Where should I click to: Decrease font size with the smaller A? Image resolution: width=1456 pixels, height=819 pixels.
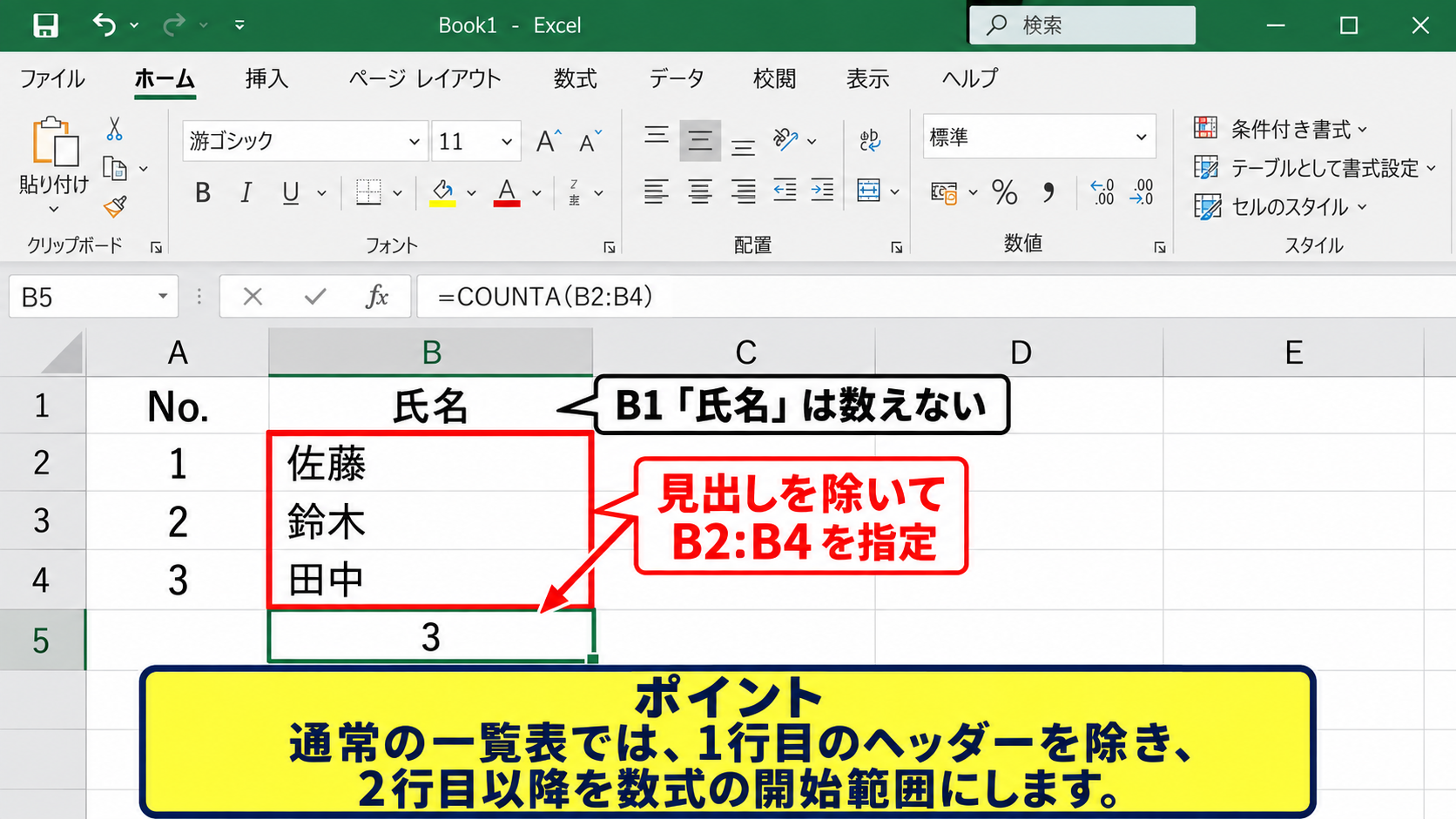tap(590, 141)
